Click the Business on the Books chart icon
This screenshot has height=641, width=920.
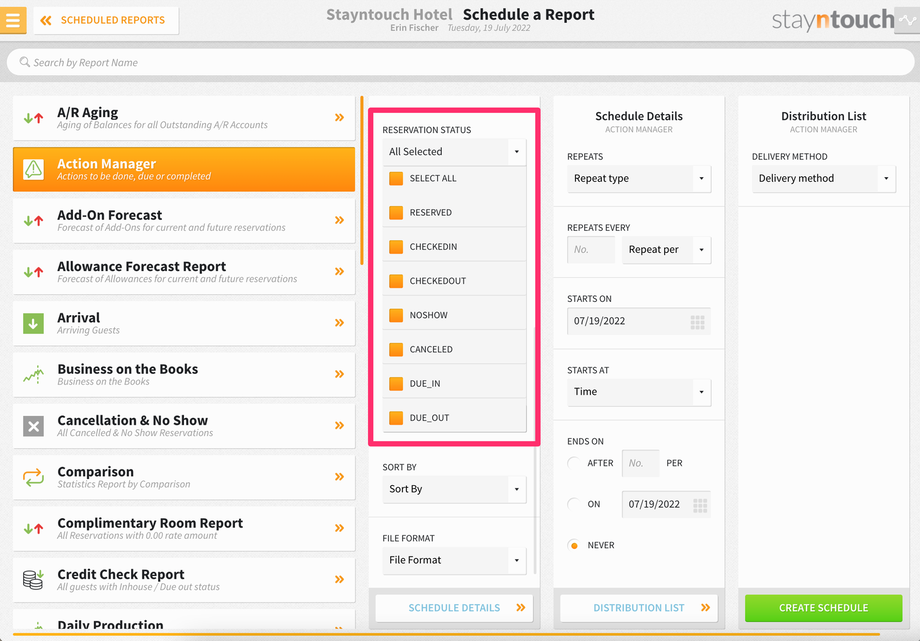tap(33, 375)
